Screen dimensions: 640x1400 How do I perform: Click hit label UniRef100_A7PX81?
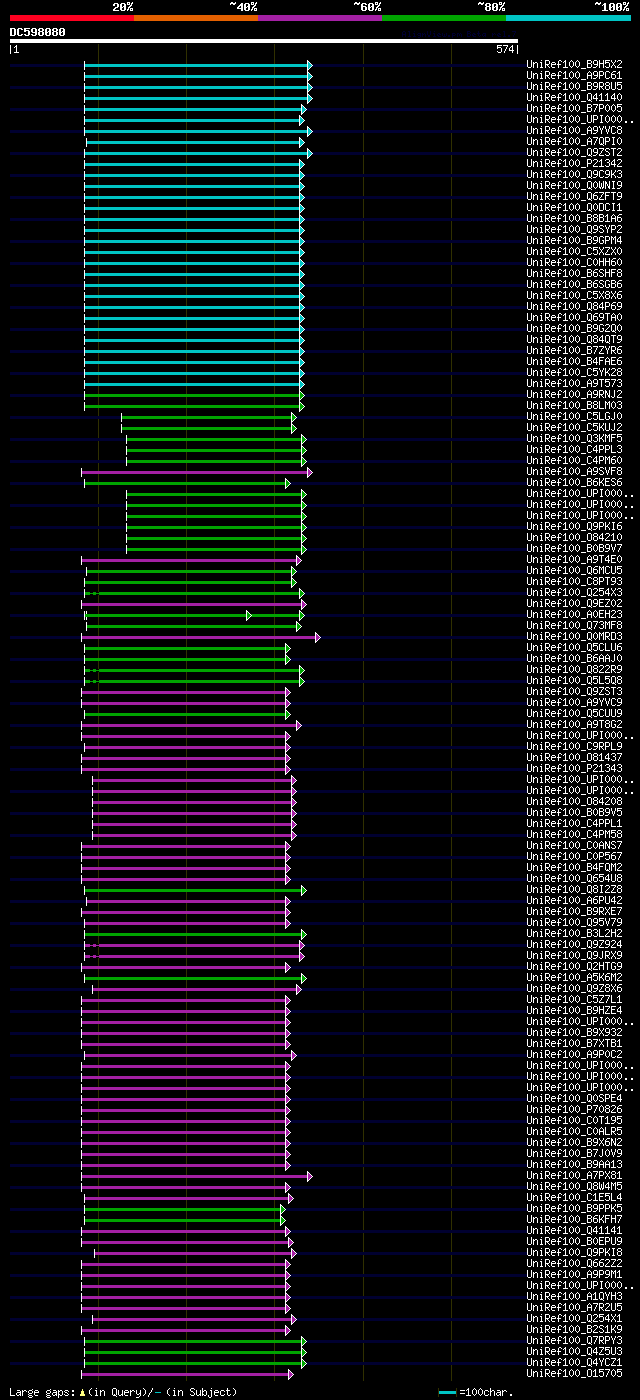tap(574, 1176)
